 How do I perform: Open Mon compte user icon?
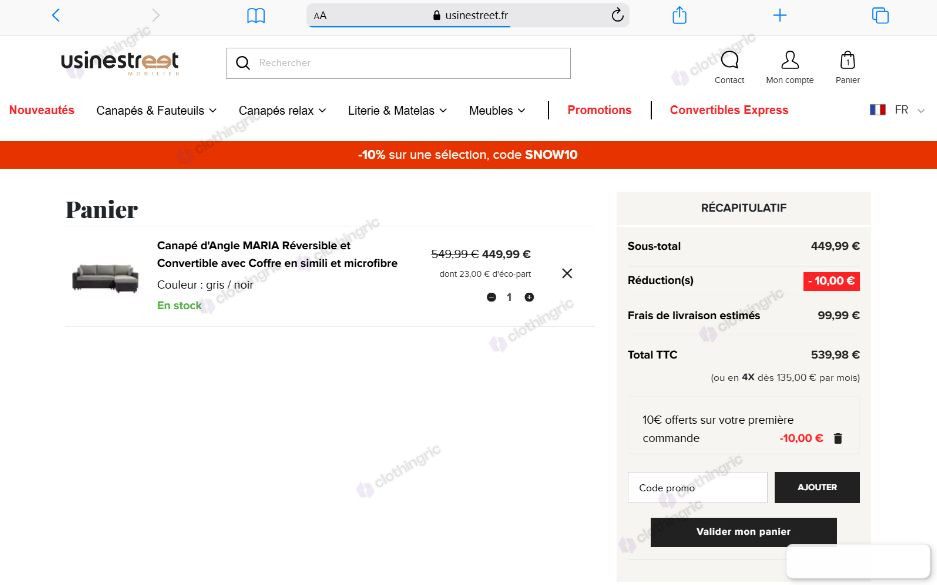tap(789, 60)
